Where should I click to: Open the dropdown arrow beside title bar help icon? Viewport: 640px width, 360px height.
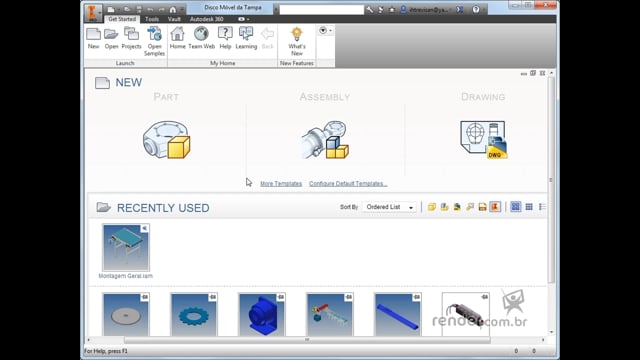pos(484,9)
